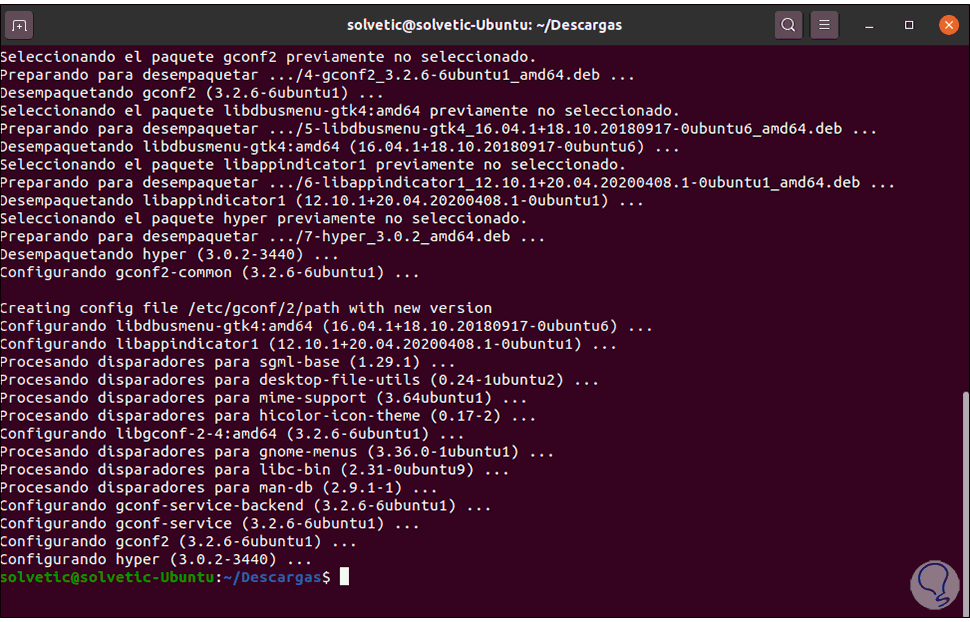Click the 'Configurando hyper (3.0.2-3440)' line
Viewport: 970px width, 622px height.
pos(156,559)
